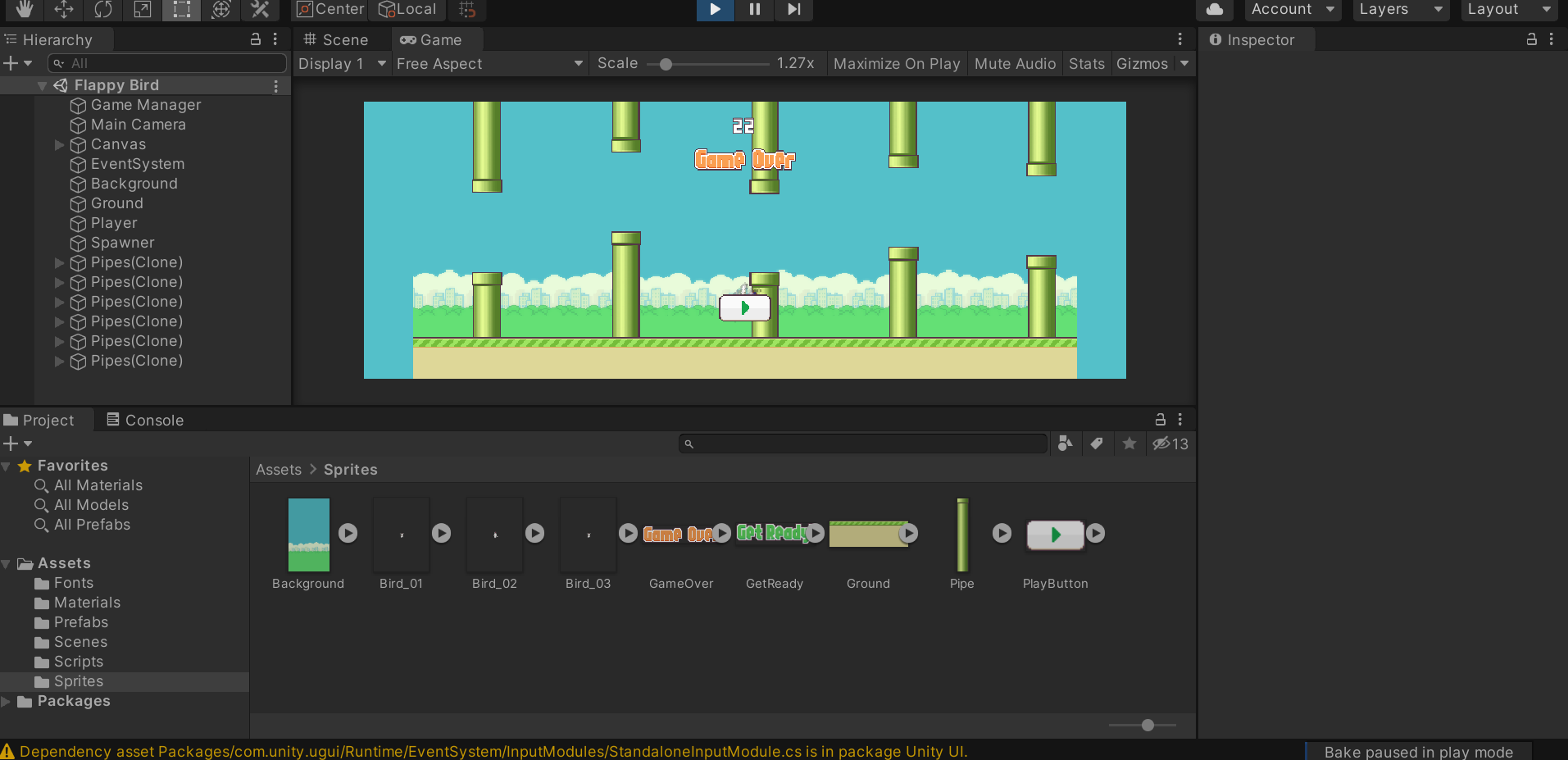Click the Pause button in toolbar

coord(754,9)
